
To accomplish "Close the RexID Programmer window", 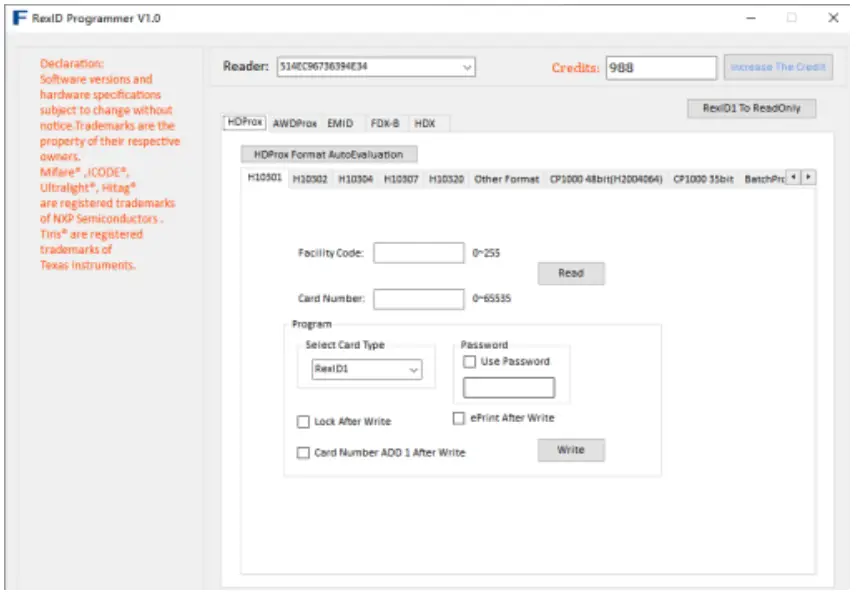I will (833, 18).
